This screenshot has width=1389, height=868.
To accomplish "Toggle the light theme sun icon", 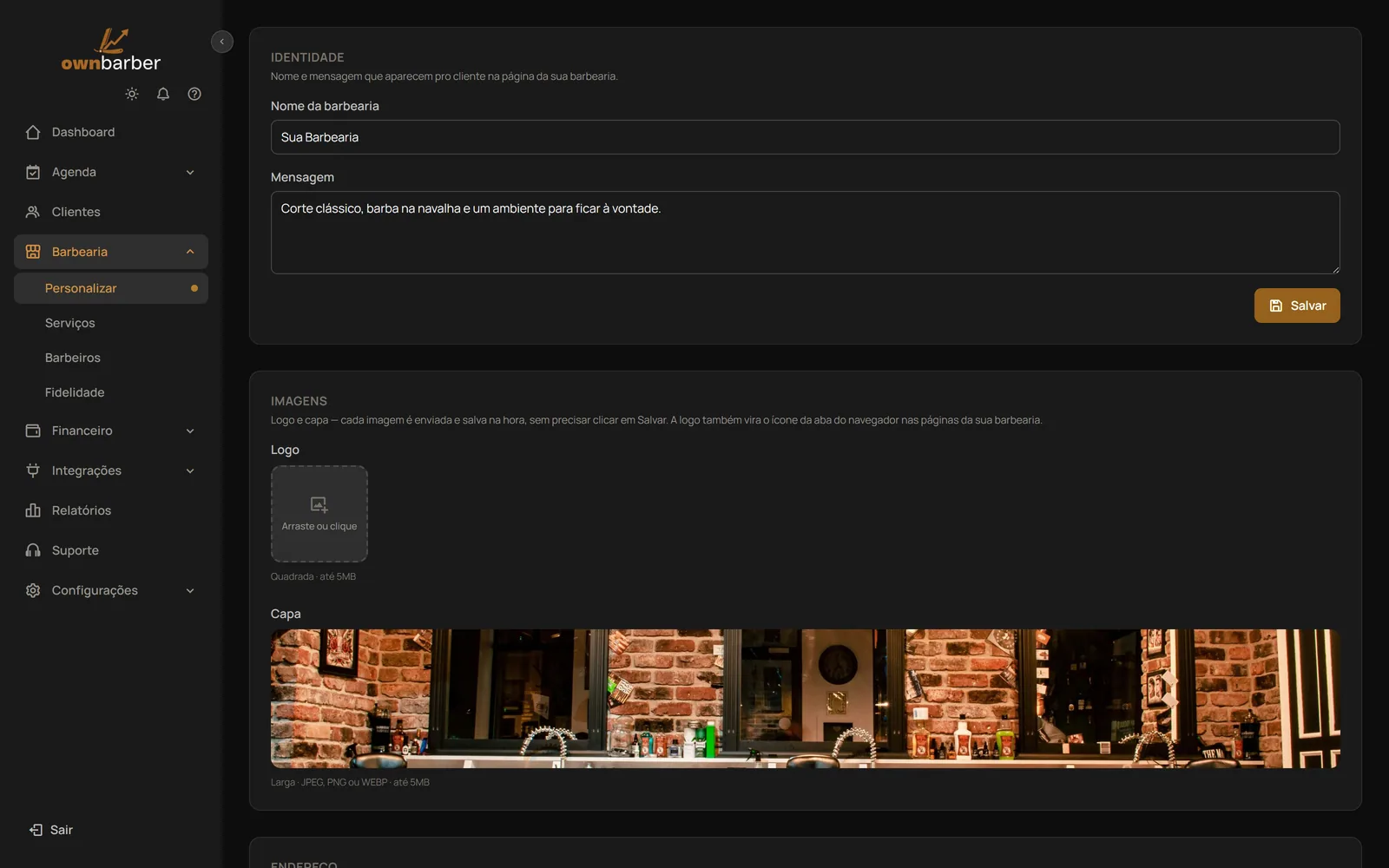I will (132, 94).
